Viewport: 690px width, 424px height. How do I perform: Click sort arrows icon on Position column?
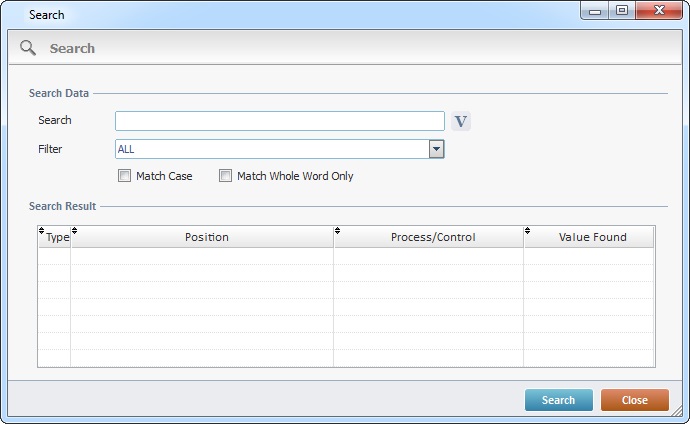(x=75, y=231)
